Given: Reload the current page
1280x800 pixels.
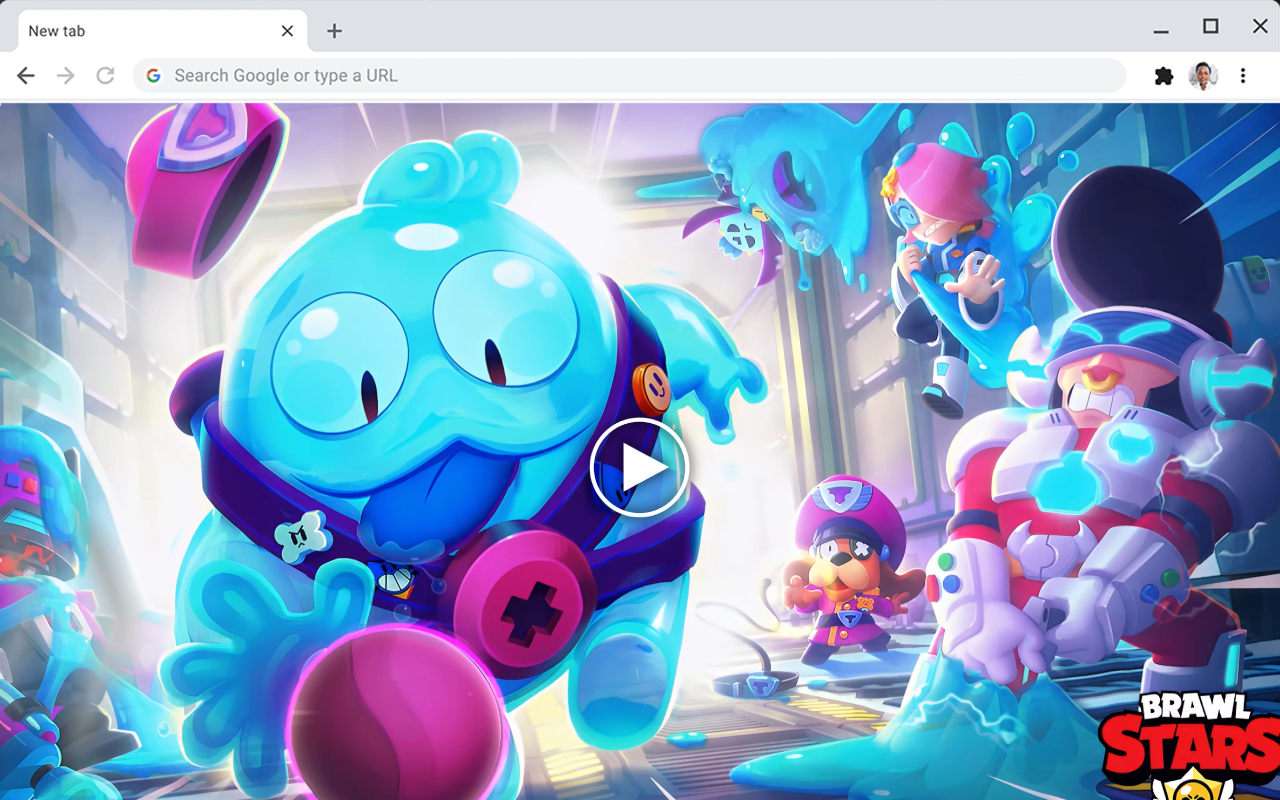Looking at the screenshot, I should [105, 75].
